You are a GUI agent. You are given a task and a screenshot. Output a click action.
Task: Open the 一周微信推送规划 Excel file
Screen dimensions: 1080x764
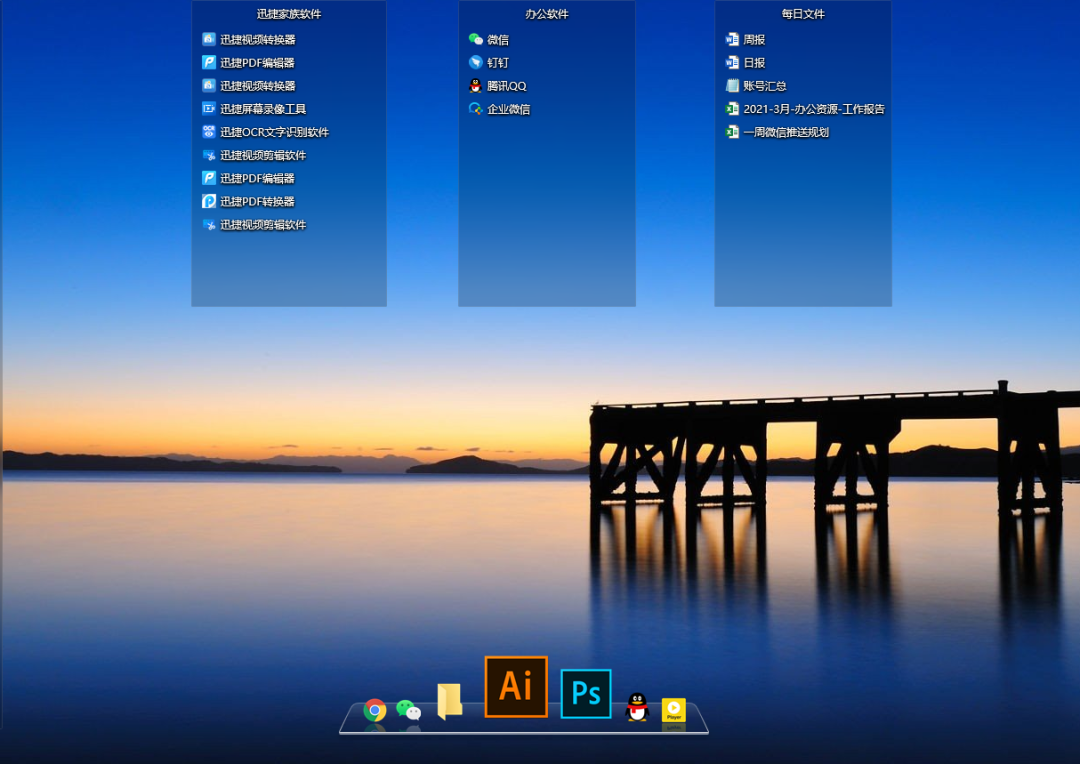click(777, 132)
